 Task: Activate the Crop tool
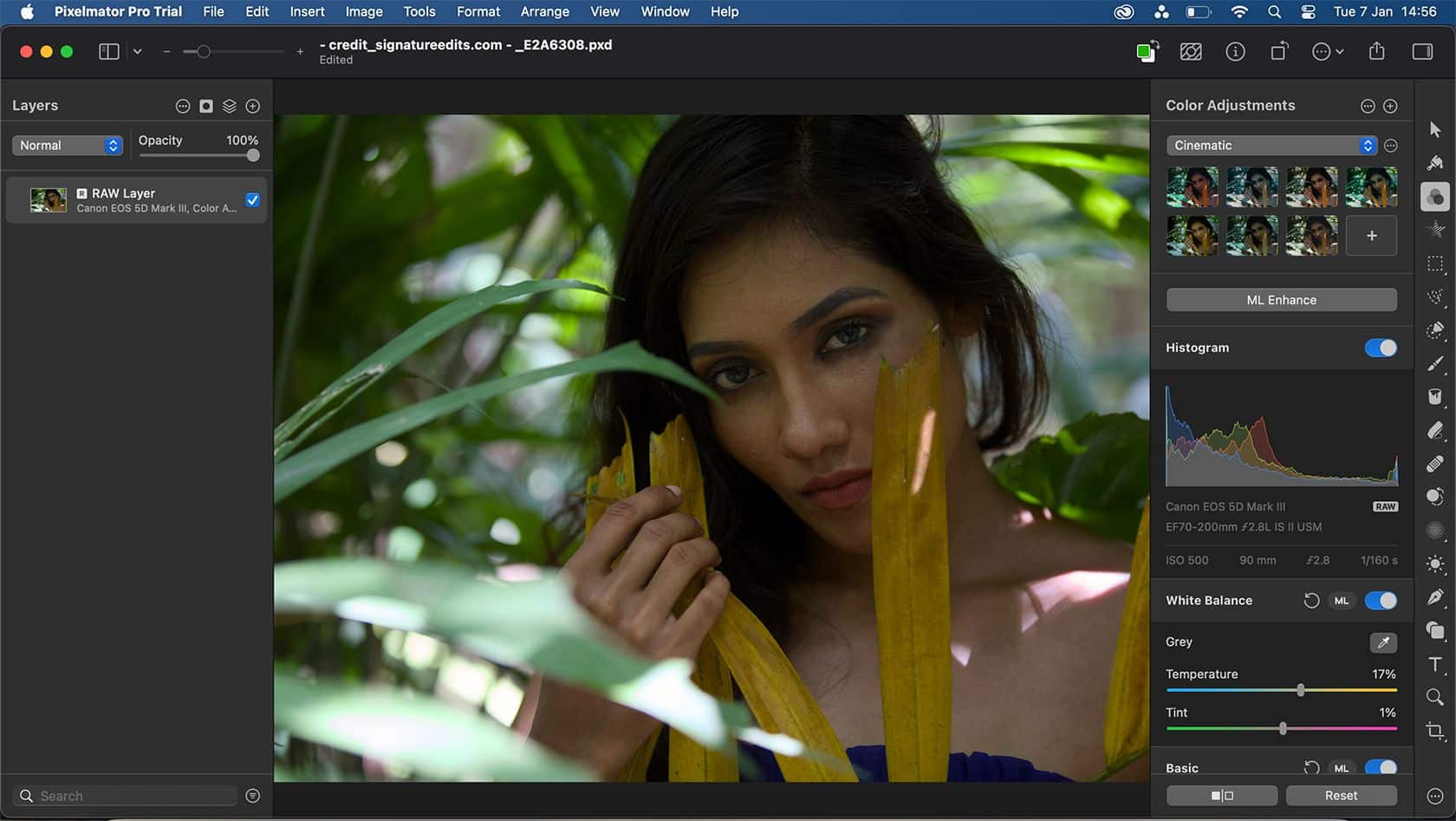click(1435, 730)
